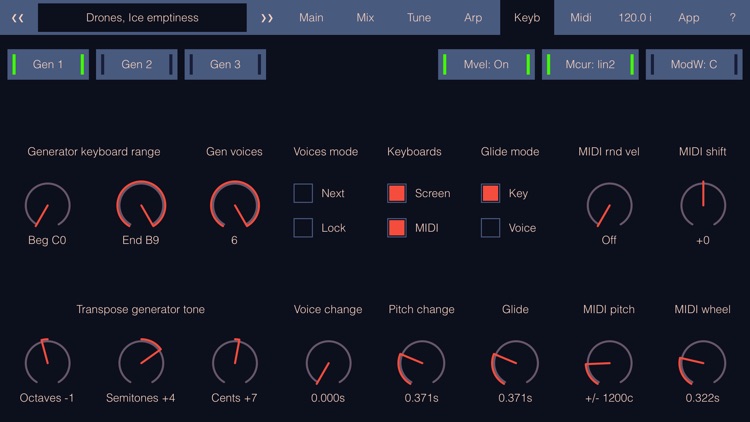Viewport: 750px width, 422px height.
Task: Adjust the MIDI wheel knob at 0.322s
Action: click(x=703, y=363)
